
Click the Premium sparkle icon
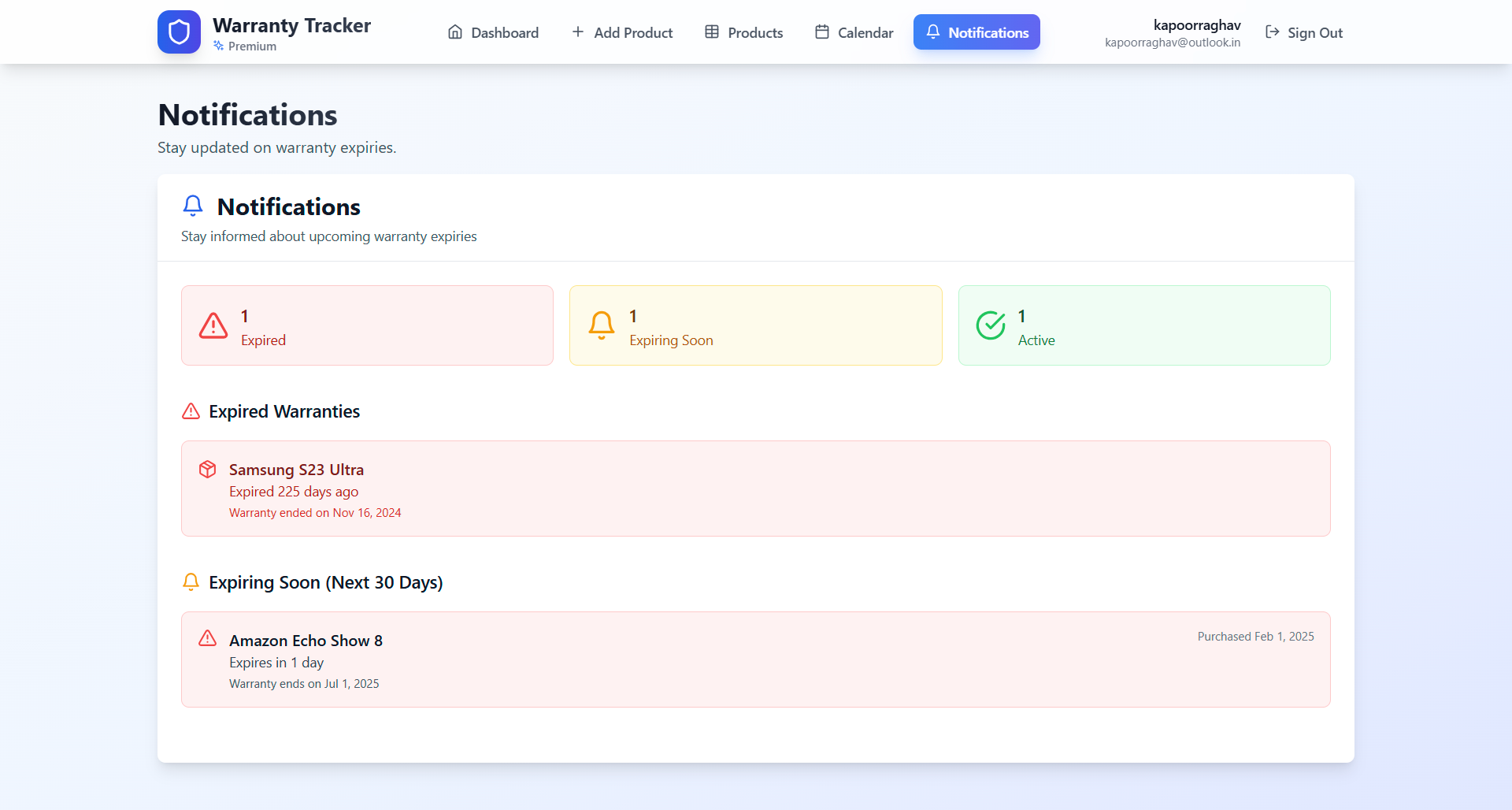[218, 46]
